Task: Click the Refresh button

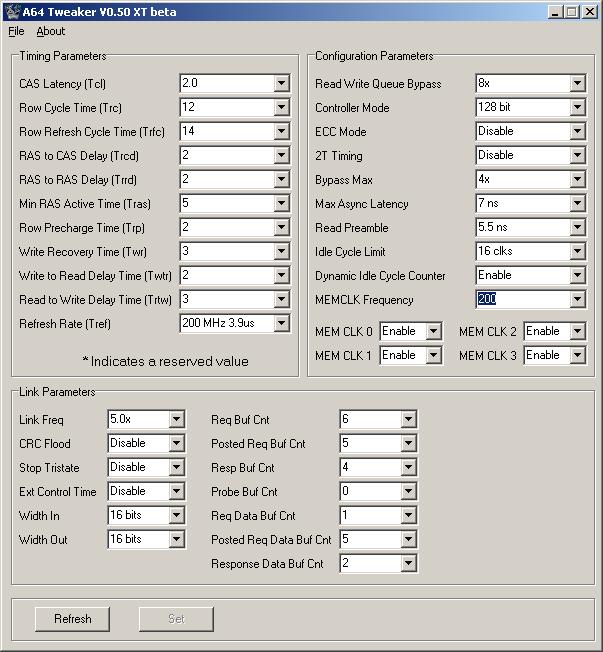Action: click(72, 619)
